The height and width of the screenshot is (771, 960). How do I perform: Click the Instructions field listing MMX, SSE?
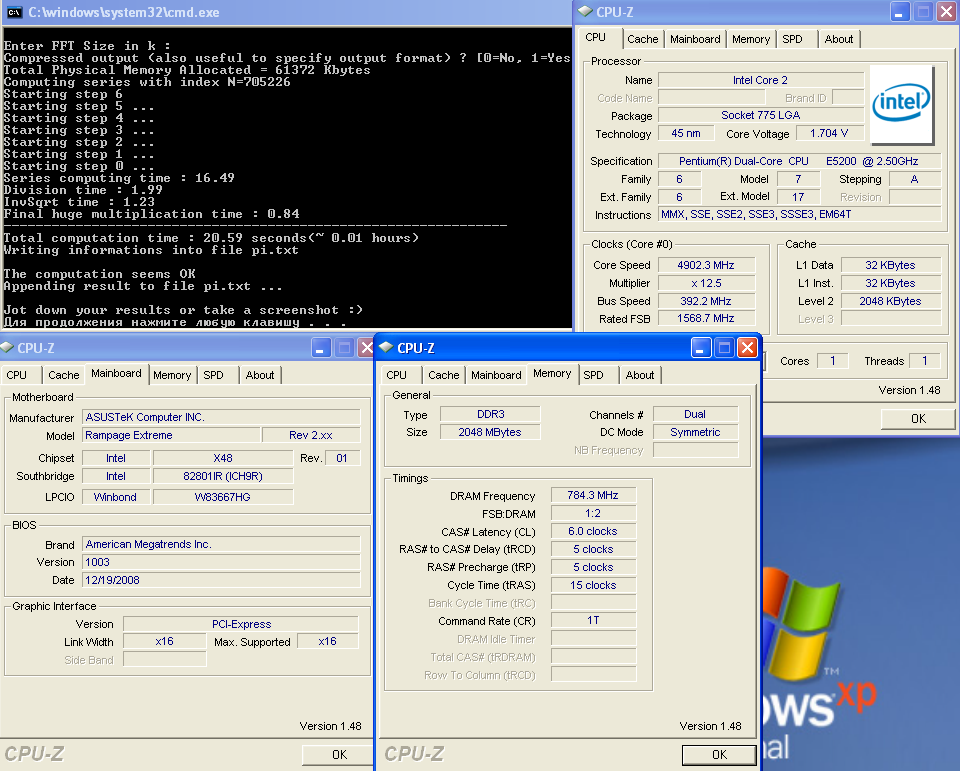(798, 214)
